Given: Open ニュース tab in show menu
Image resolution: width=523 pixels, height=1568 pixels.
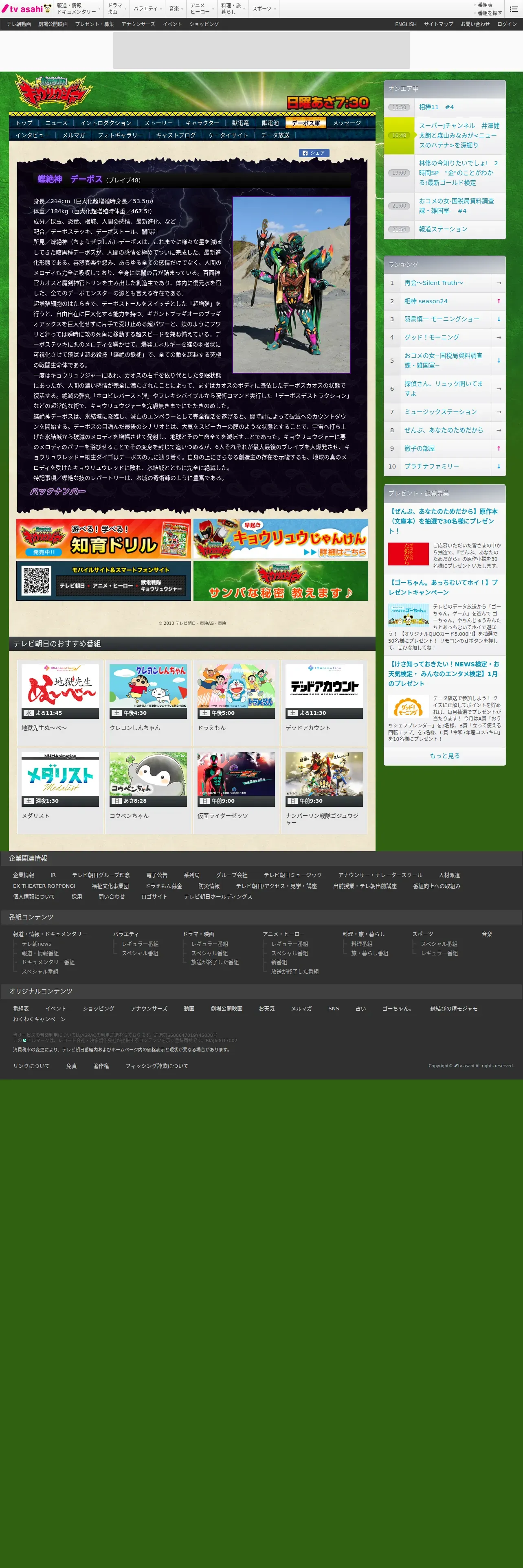Looking at the screenshot, I should pyautogui.click(x=57, y=123).
